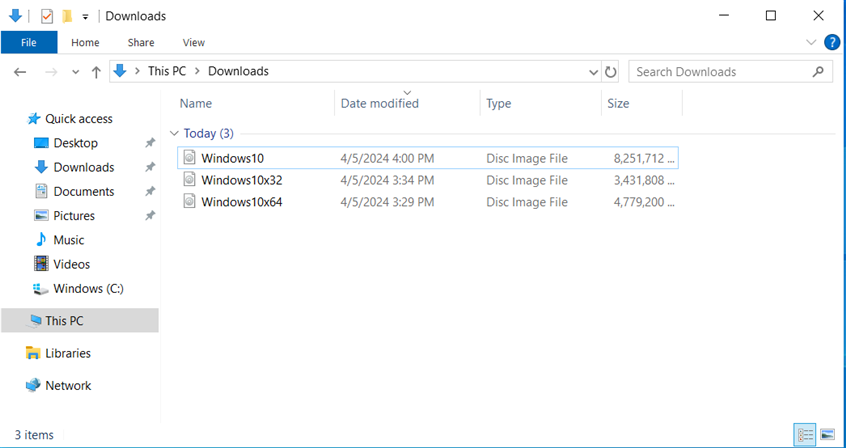Open Windows (C:) drive in navigation pane

point(88,289)
